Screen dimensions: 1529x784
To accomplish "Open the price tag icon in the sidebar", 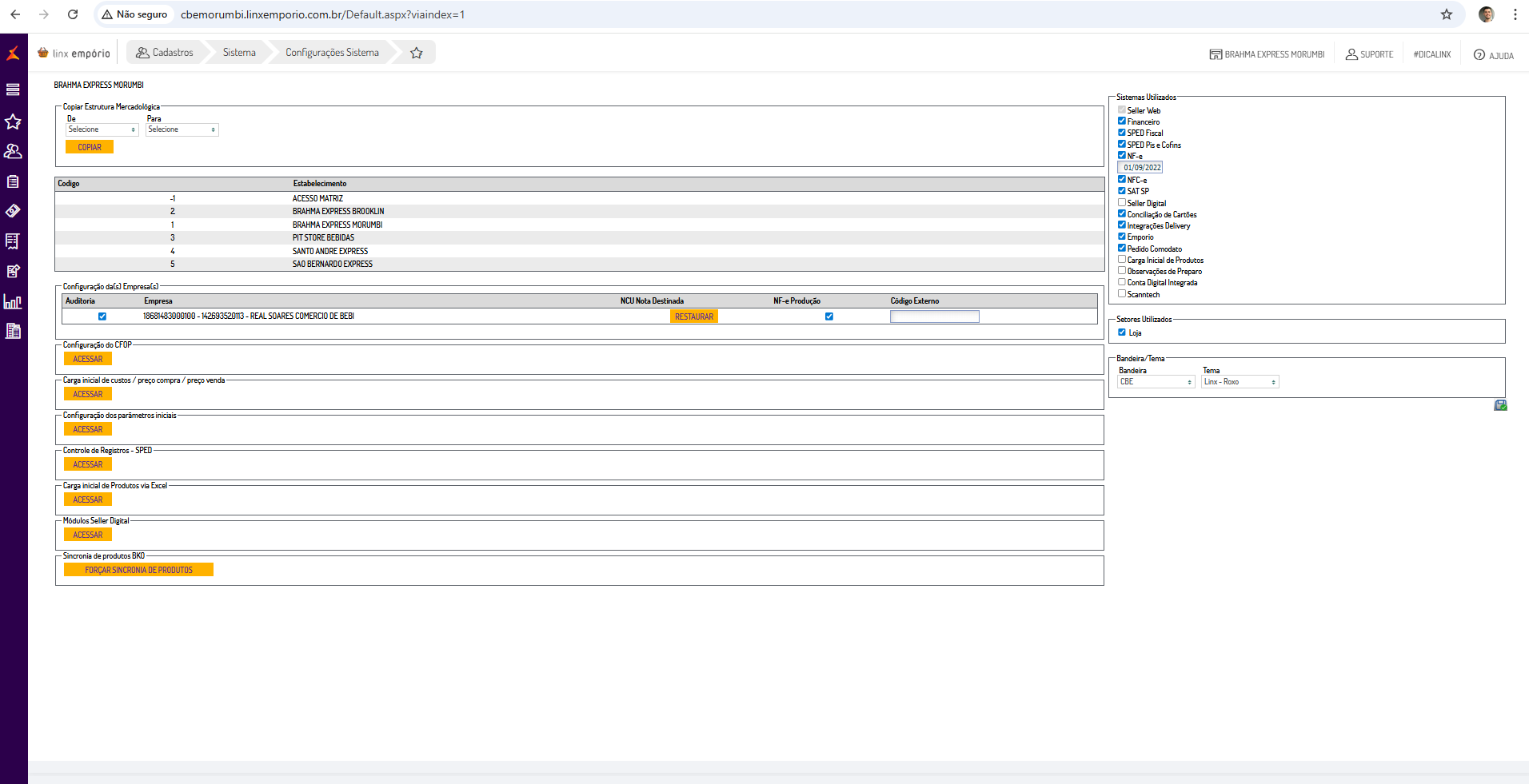I will pos(13,211).
